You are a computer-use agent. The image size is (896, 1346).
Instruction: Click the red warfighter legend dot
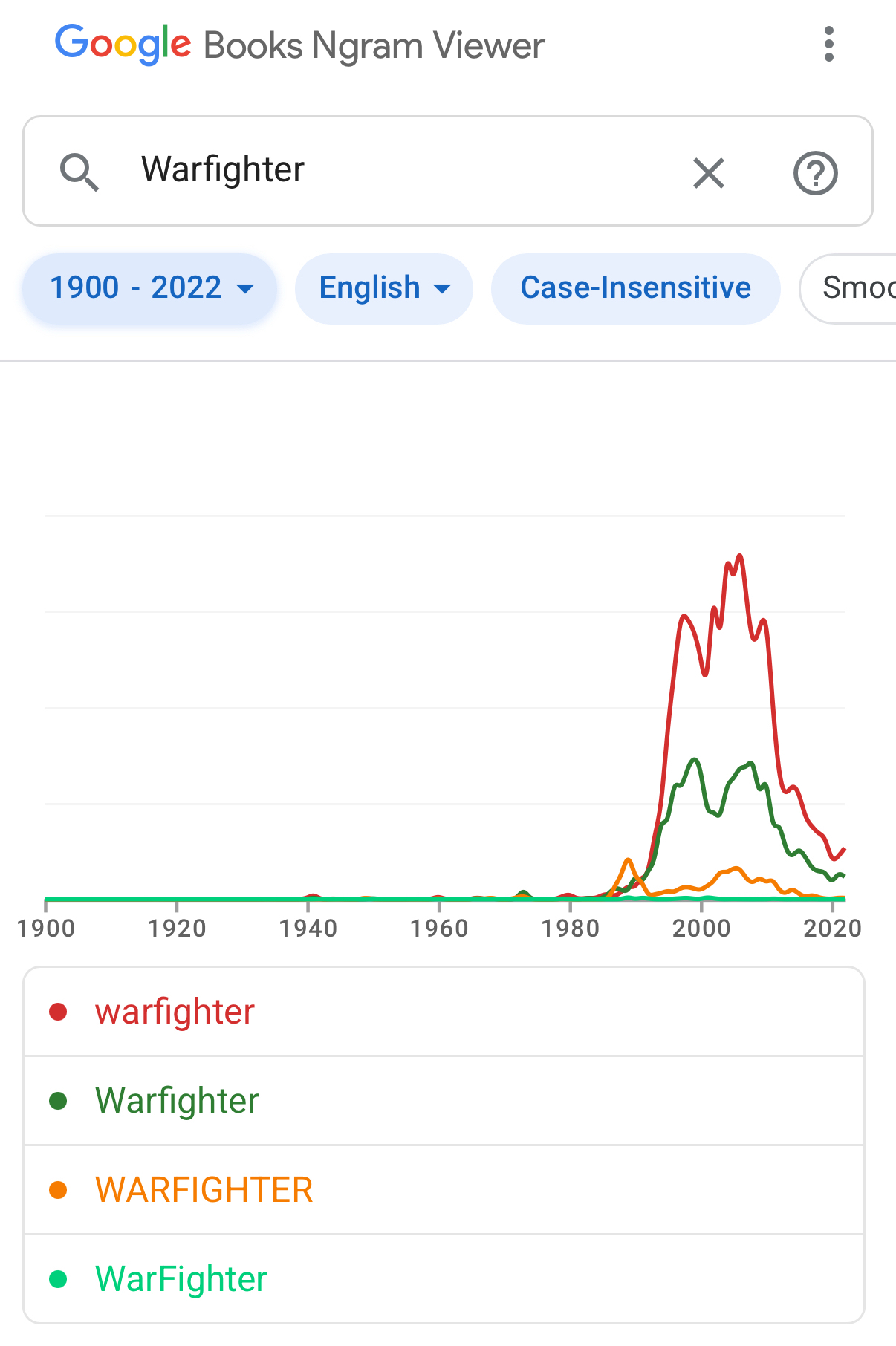click(x=58, y=1012)
